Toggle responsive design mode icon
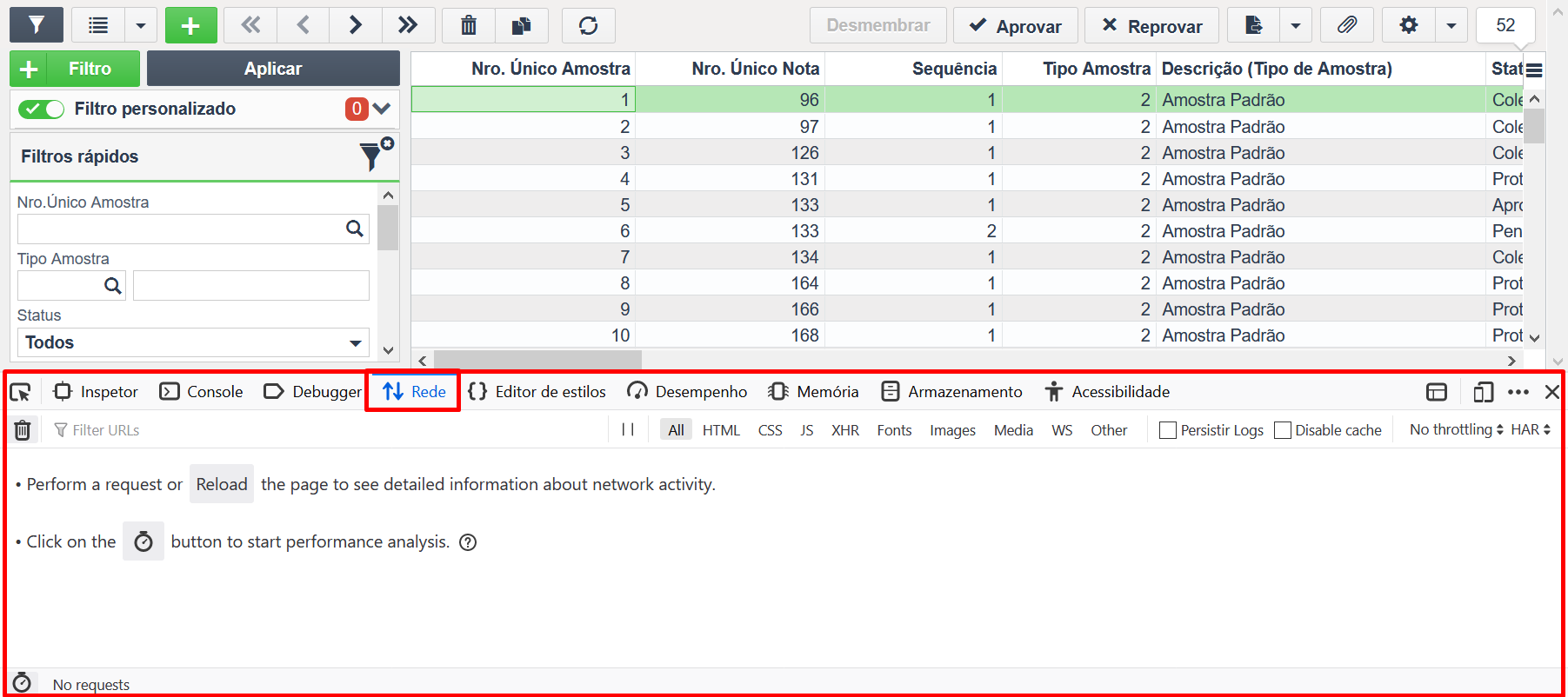Viewport: 1568px width, 697px height. tap(1484, 392)
